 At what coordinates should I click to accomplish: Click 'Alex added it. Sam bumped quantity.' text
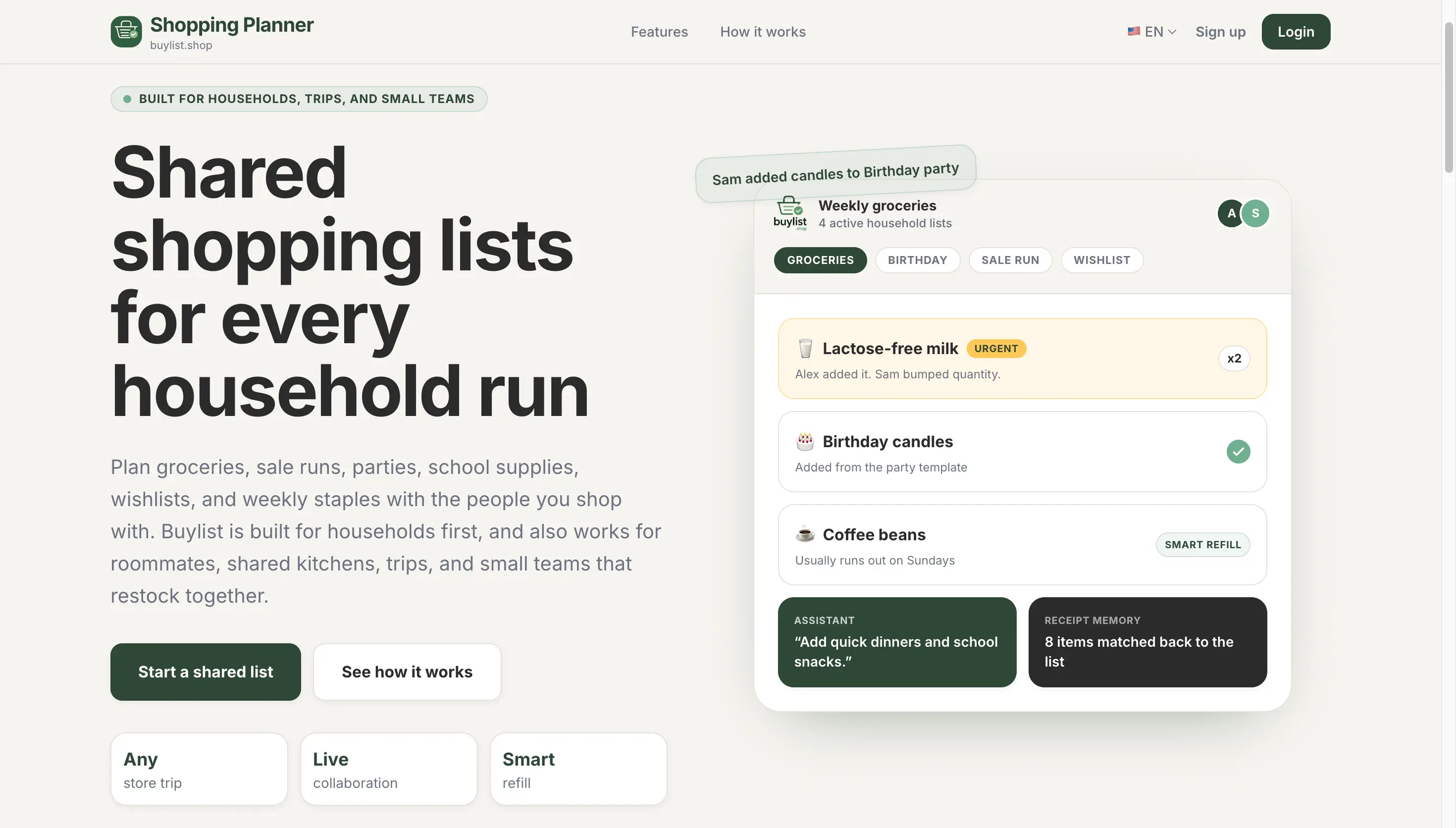pos(898,374)
